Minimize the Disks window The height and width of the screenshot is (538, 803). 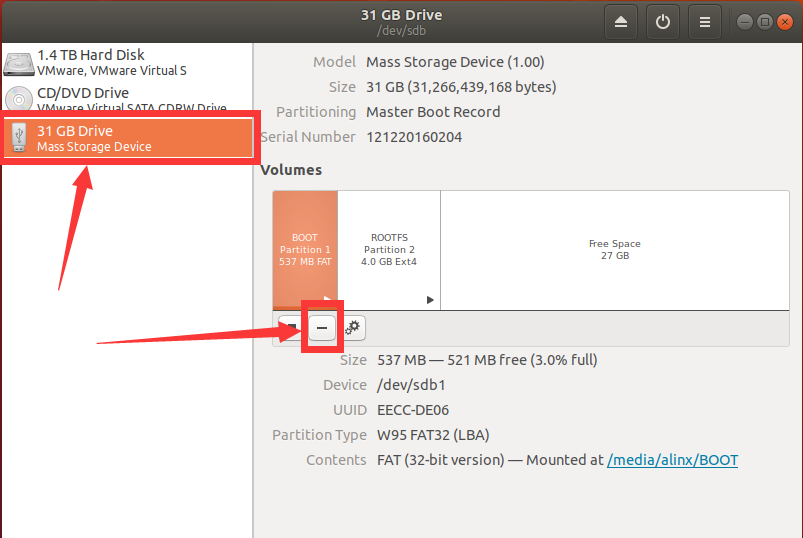pos(745,22)
